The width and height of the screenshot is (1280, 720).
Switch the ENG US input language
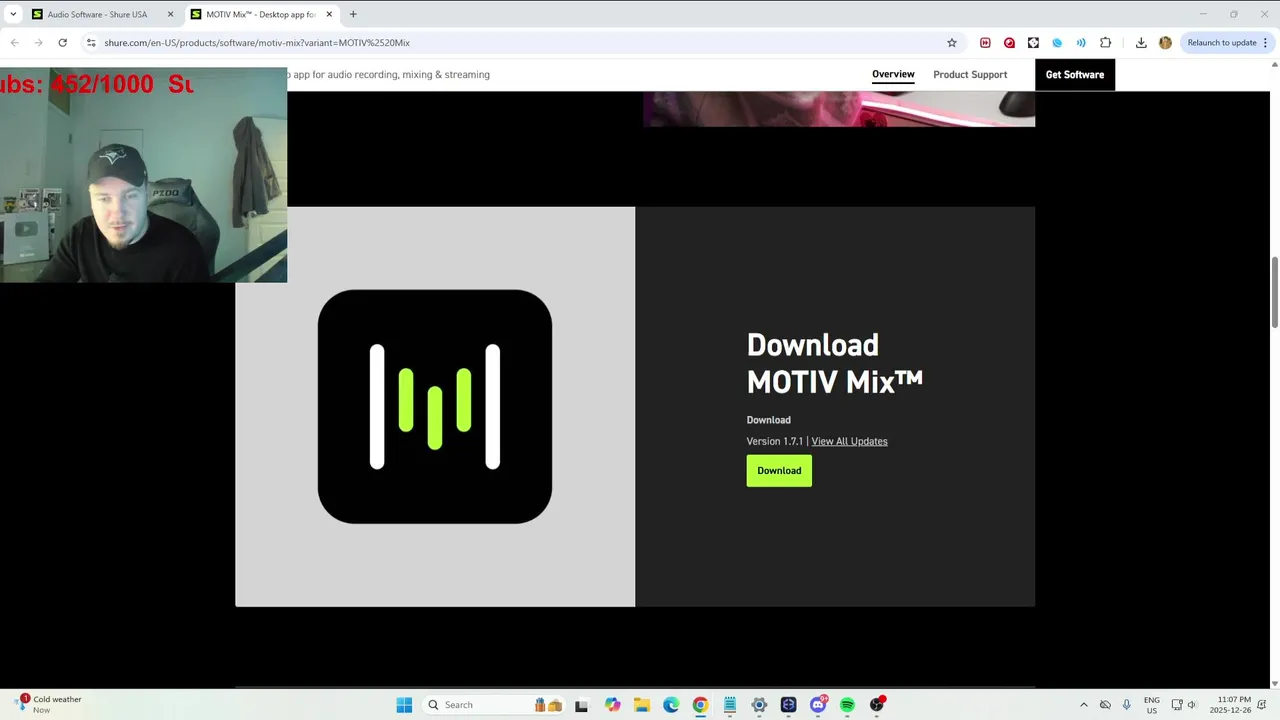1152,705
